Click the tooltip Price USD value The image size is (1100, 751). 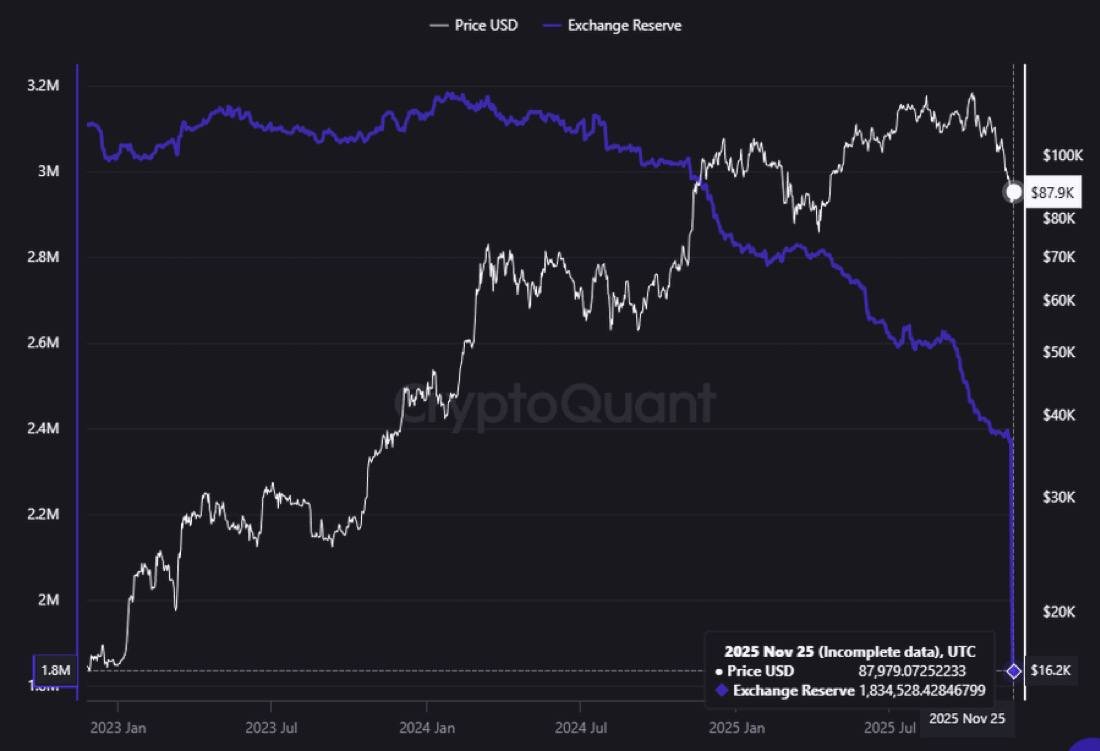pyautogui.click(x=912, y=670)
